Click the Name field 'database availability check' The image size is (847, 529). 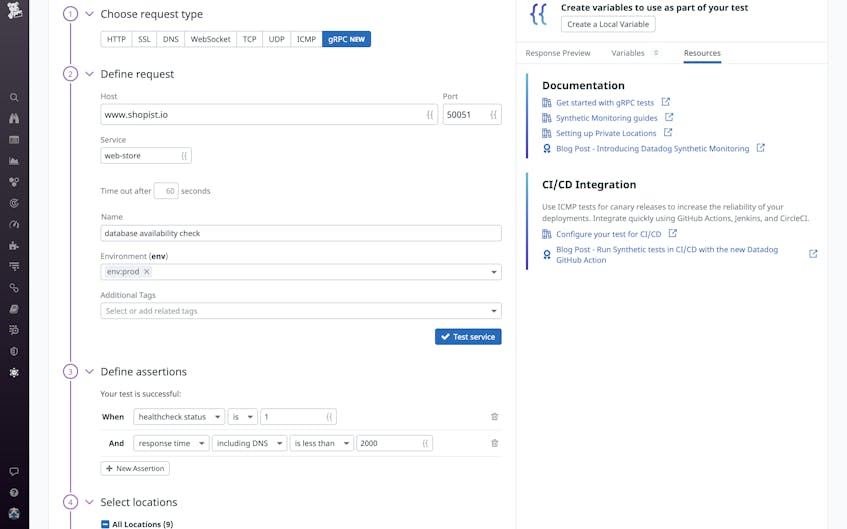tap(301, 233)
